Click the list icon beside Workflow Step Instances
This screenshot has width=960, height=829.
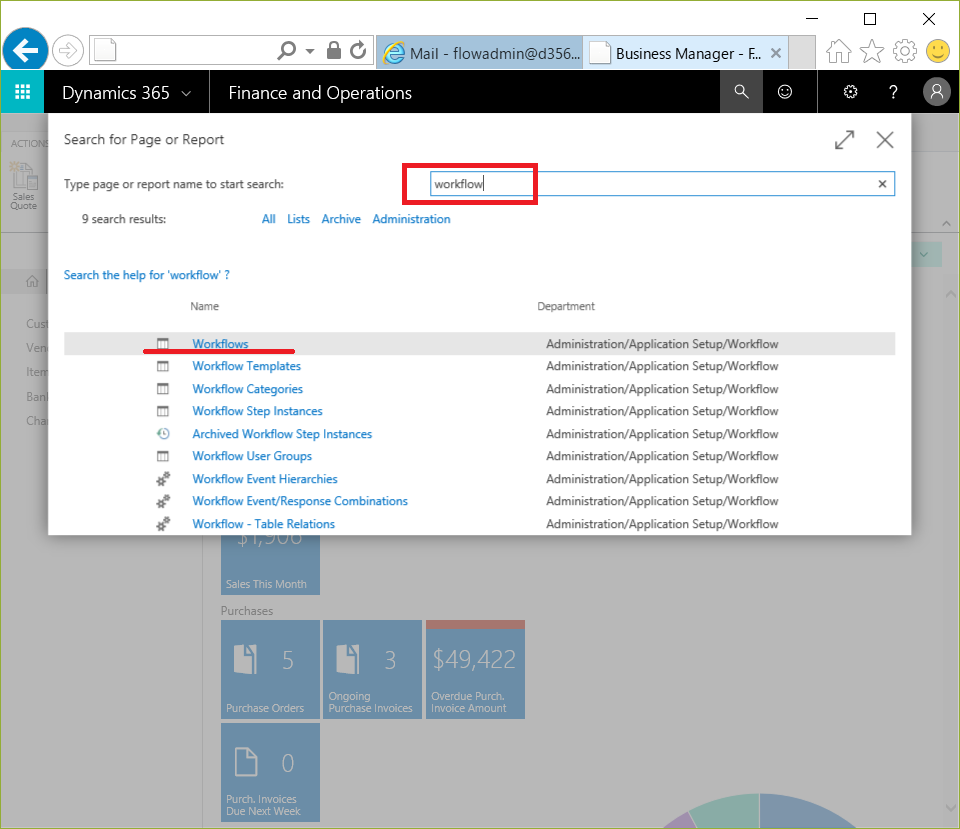[163, 411]
